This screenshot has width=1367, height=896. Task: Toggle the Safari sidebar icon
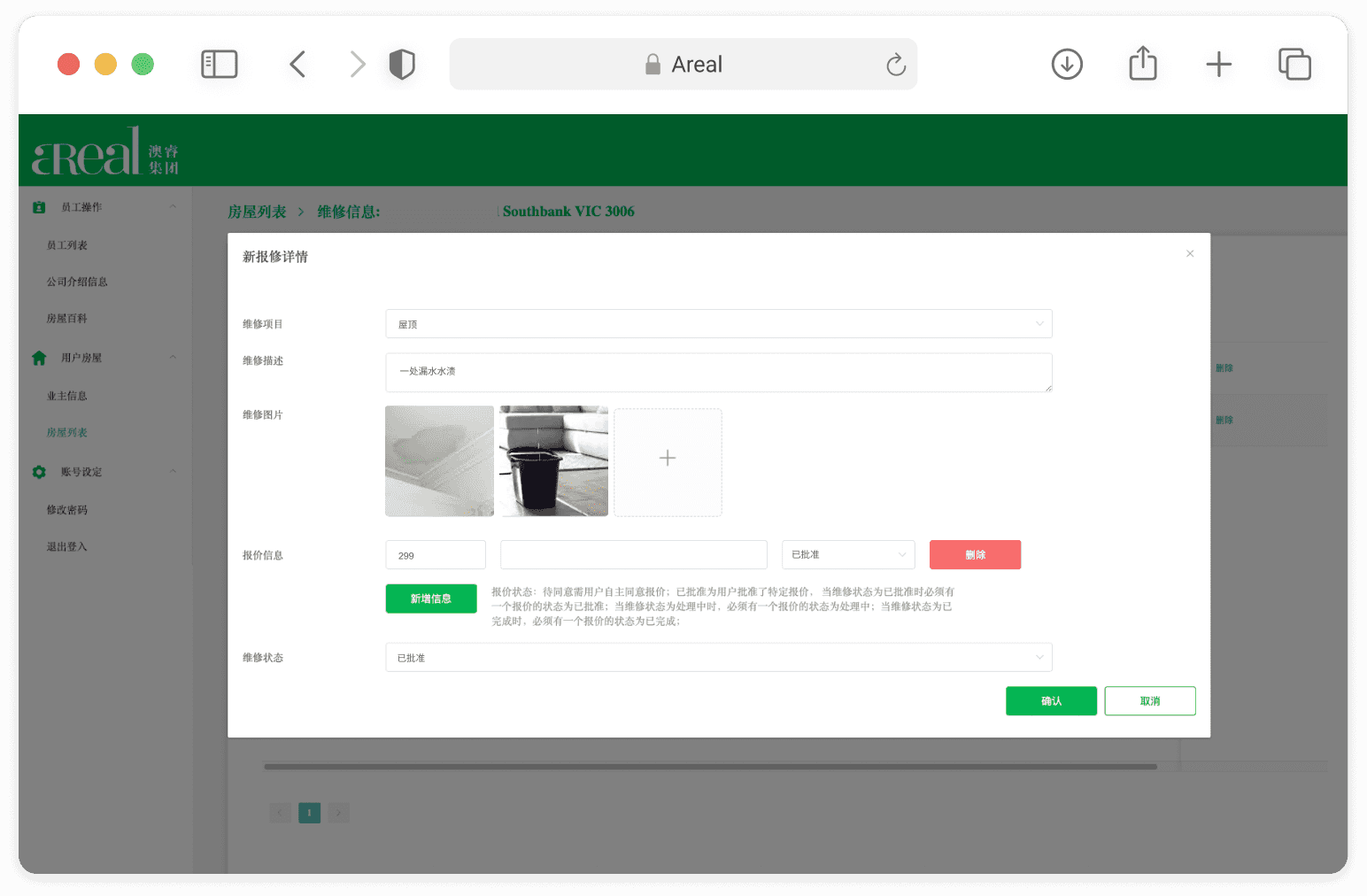tap(220, 65)
